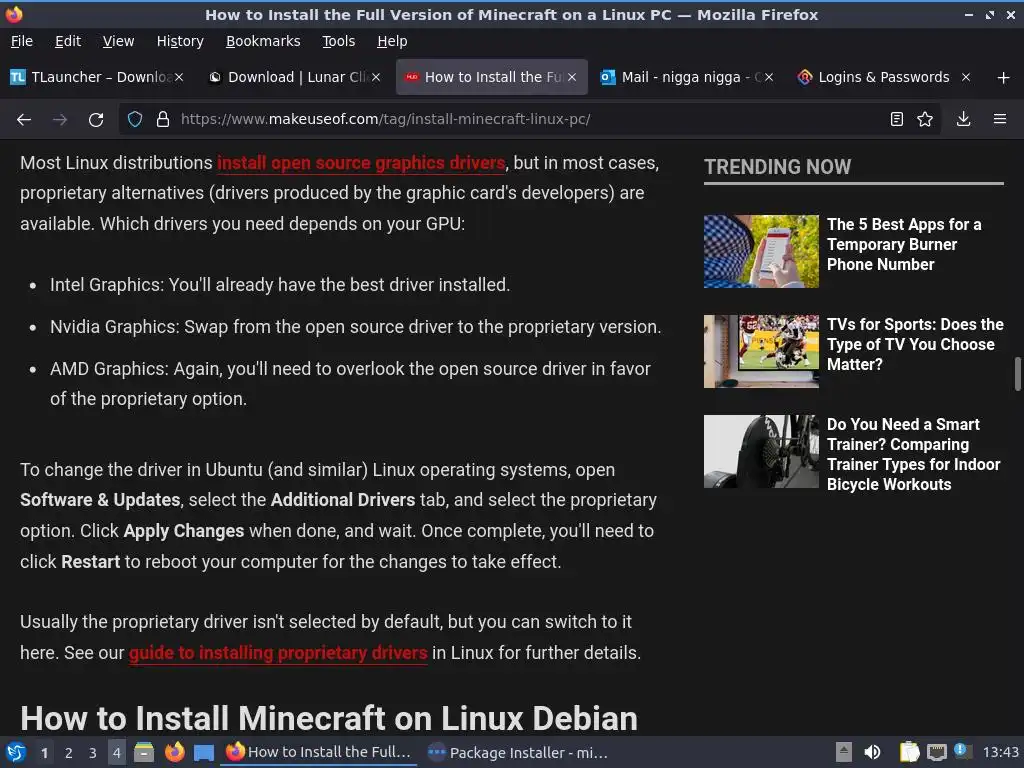Switch to workspace 2 in the pager
Screen dimensions: 1024x768
click(69, 753)
